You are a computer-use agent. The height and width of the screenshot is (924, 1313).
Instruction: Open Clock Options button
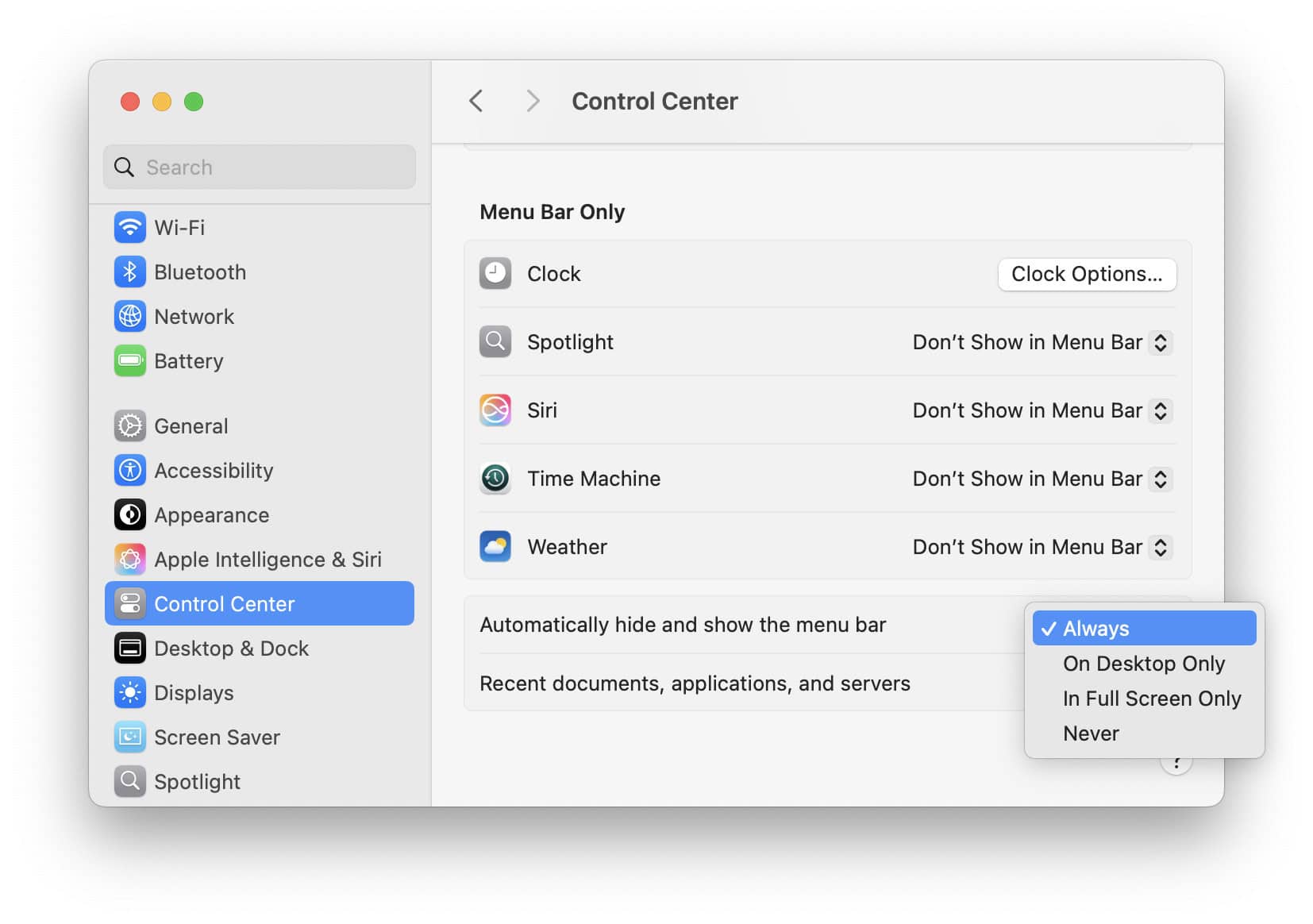tap(1087, 274)
